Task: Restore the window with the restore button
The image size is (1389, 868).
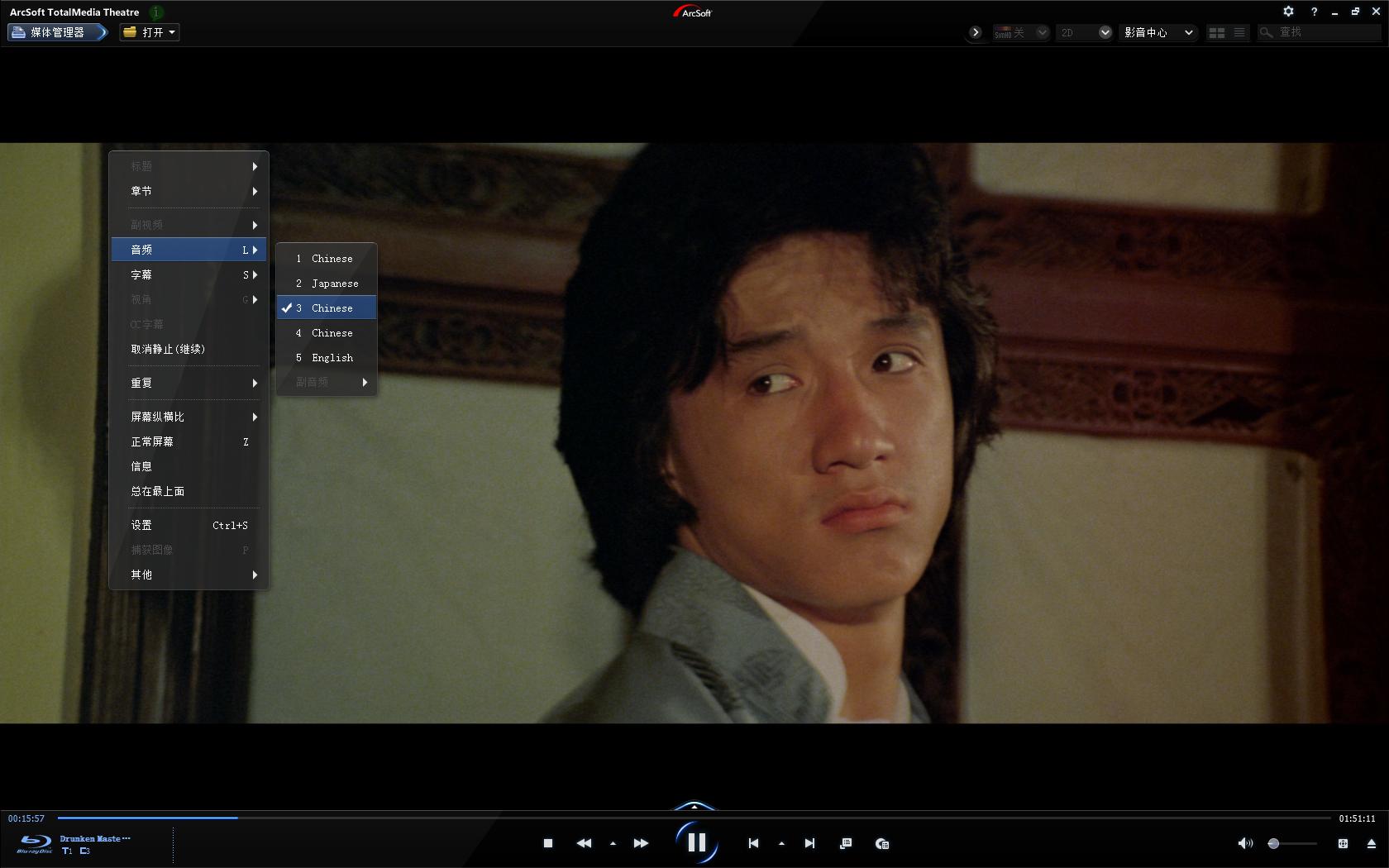Action: point(1355,12)
